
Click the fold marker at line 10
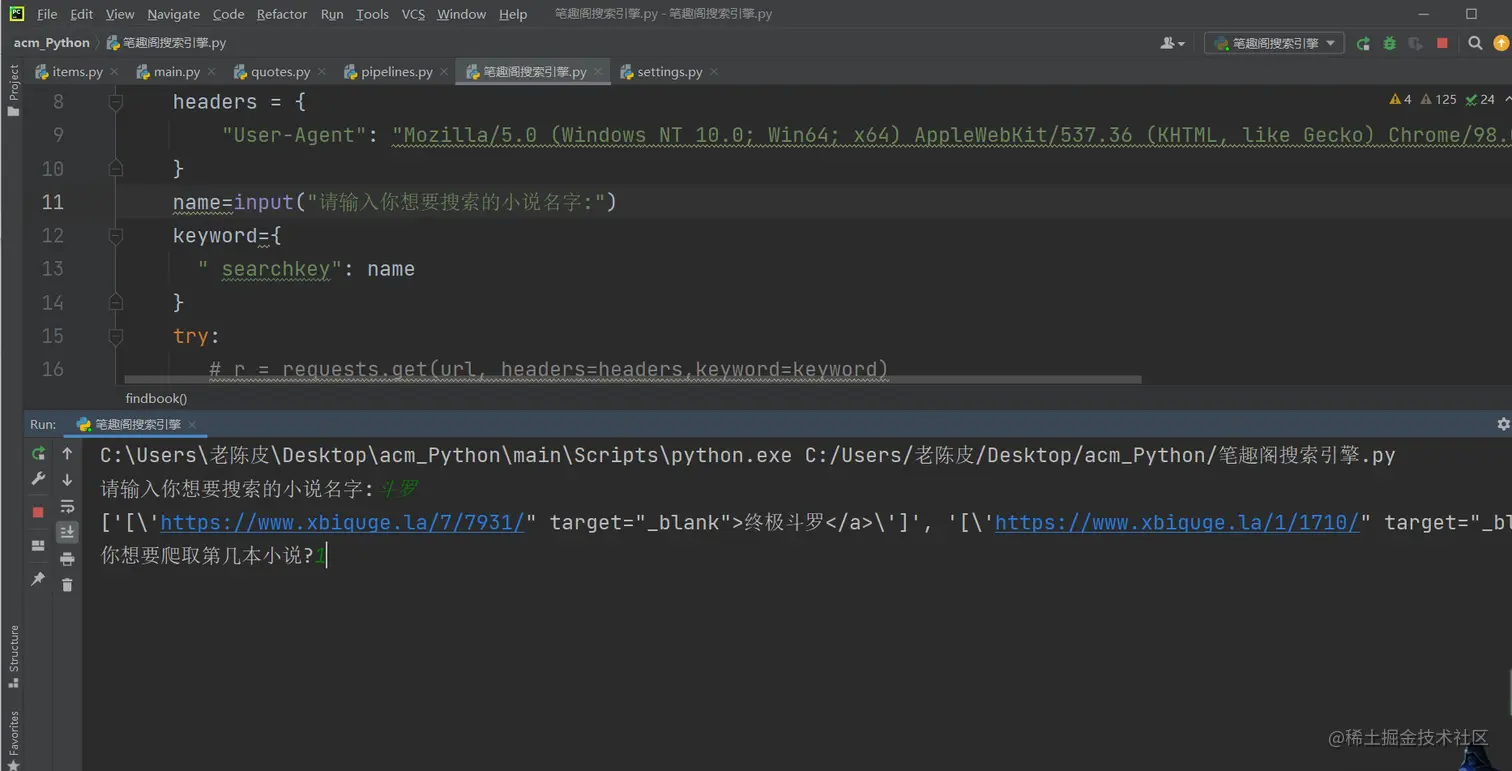[x=116, y=169]
